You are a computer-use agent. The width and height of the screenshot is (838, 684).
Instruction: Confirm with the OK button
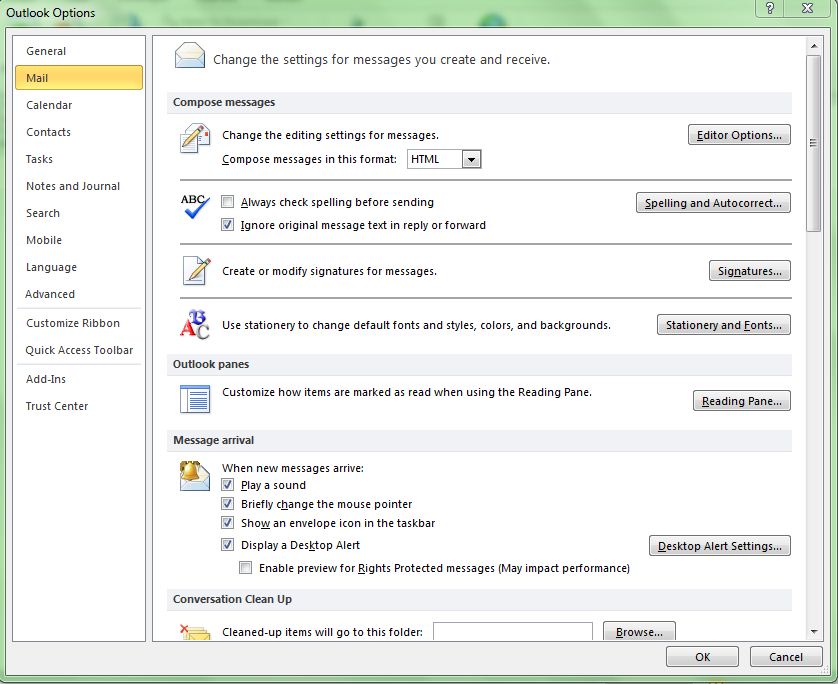[x=702, y=657]
